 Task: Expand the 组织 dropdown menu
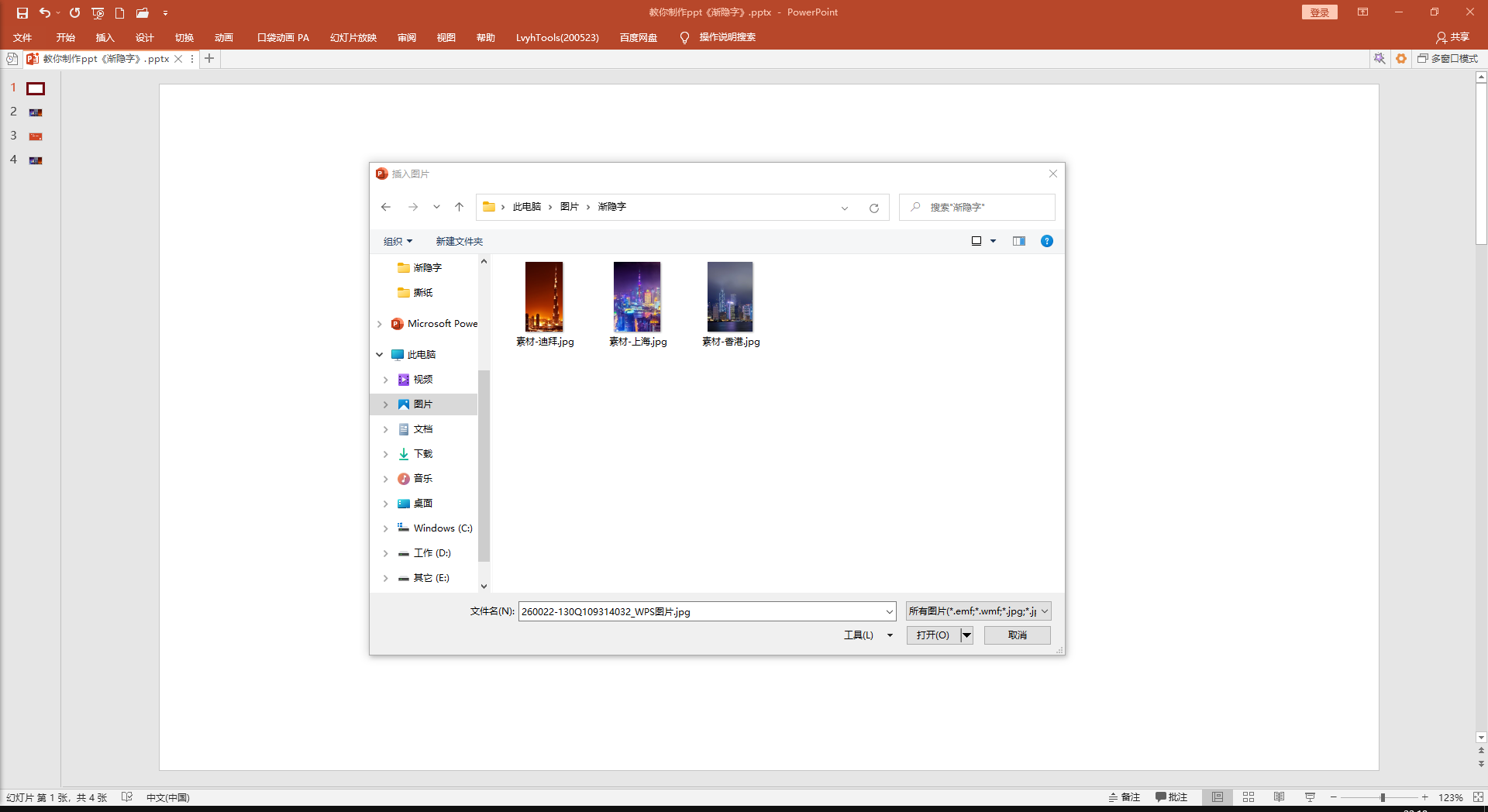pyautogui.click(x=398, y=242)
